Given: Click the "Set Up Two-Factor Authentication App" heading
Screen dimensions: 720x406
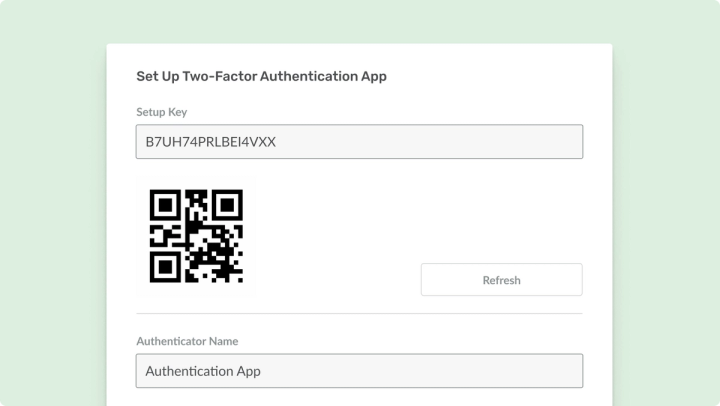Looking at the screenshot, I should pos(261,76).
